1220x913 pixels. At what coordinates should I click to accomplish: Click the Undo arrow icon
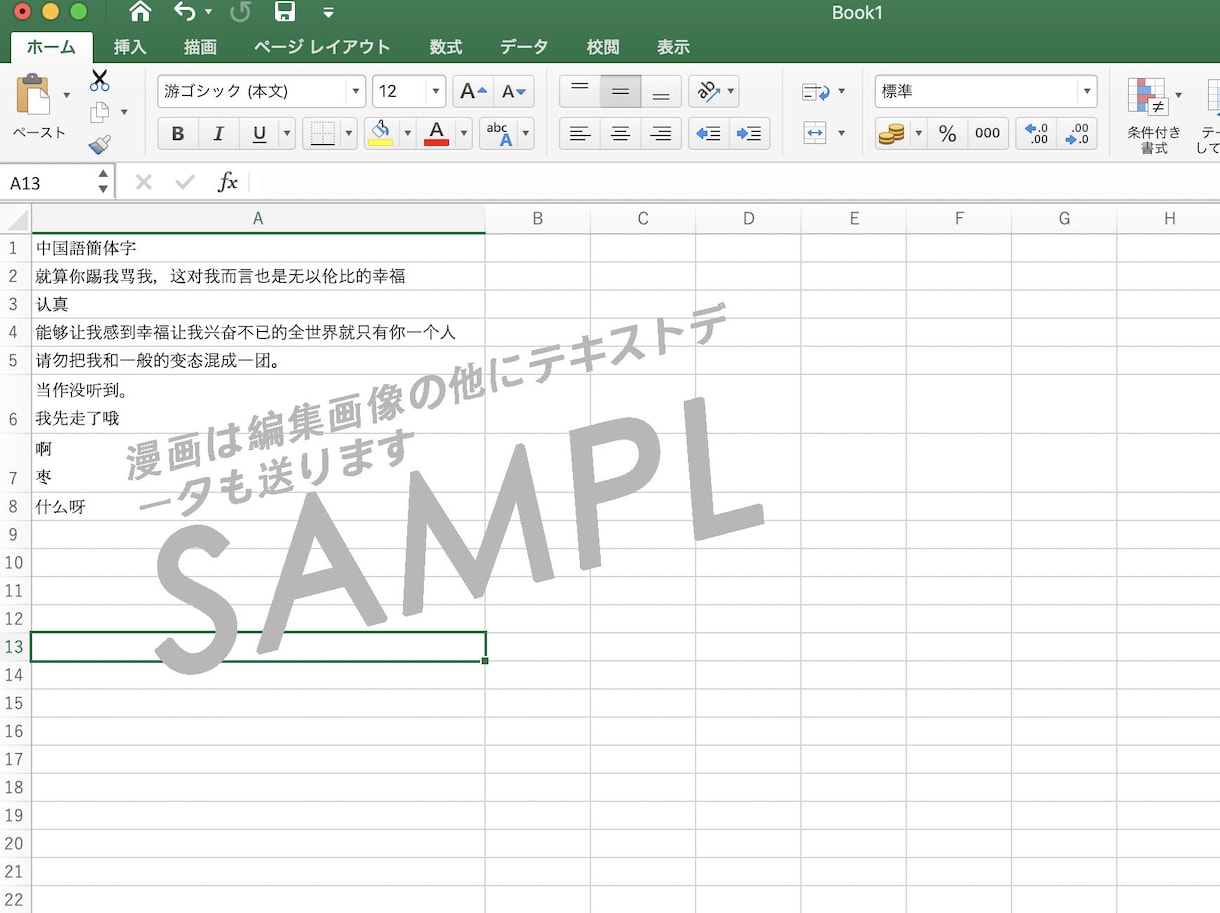(x=184, y=12)
